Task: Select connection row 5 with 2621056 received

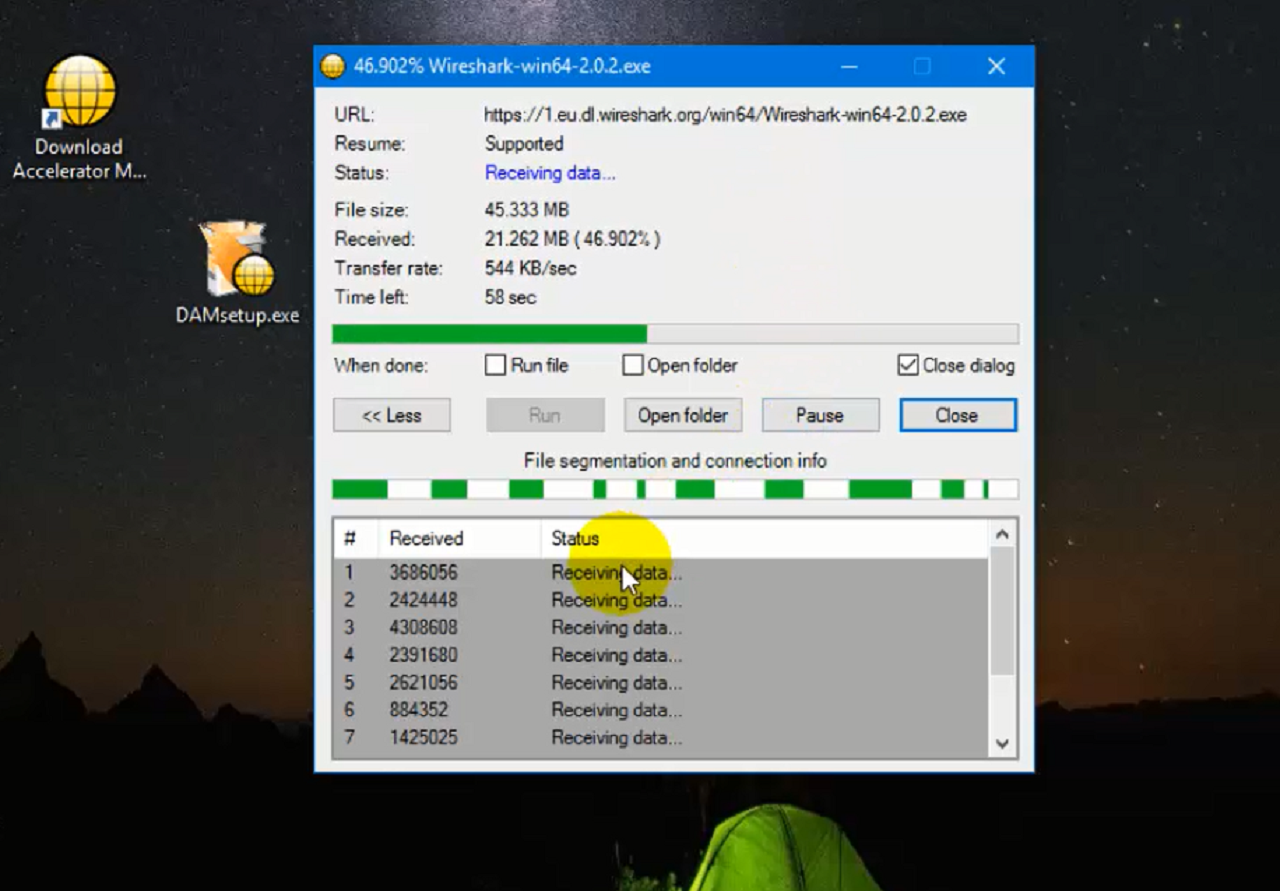Action: click(661, 683)
